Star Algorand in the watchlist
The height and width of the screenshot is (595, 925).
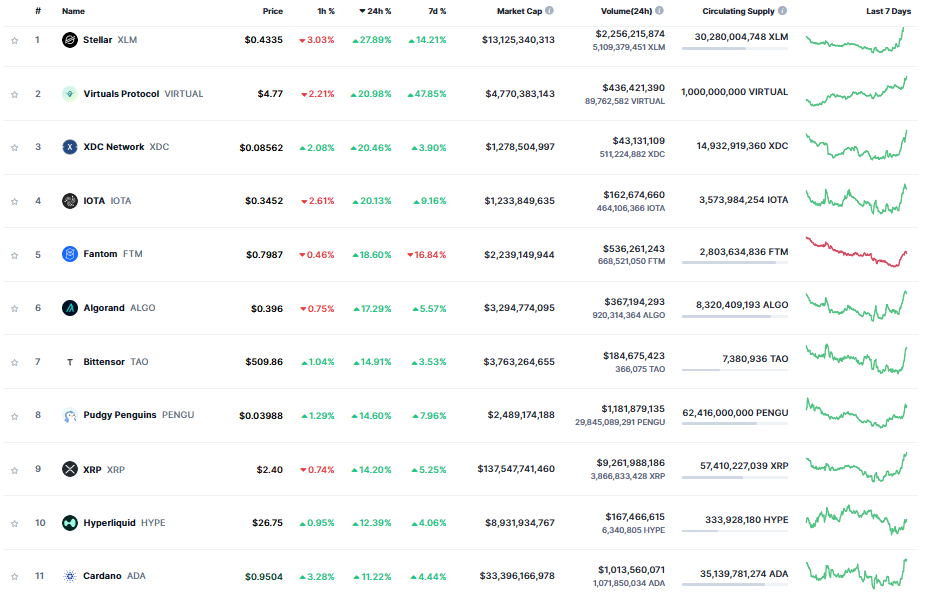[15, 308]
